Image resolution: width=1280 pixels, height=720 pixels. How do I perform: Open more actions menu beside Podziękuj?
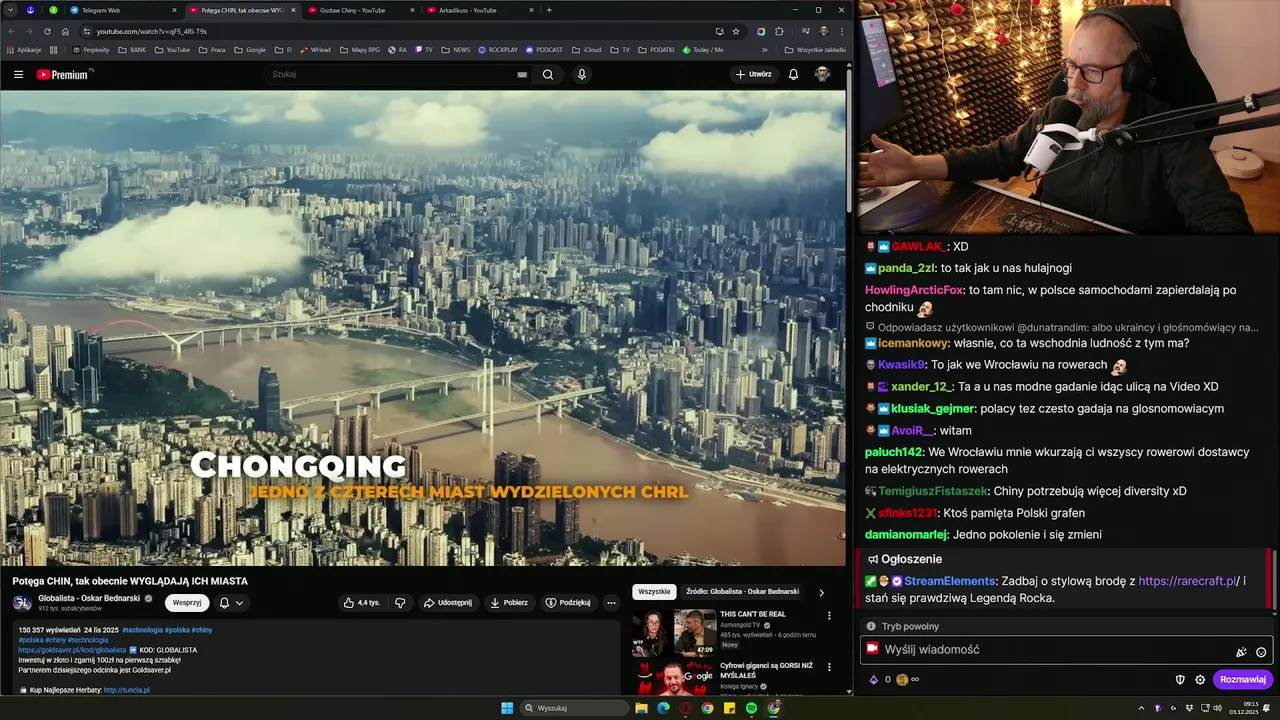(x=611, y=603)
